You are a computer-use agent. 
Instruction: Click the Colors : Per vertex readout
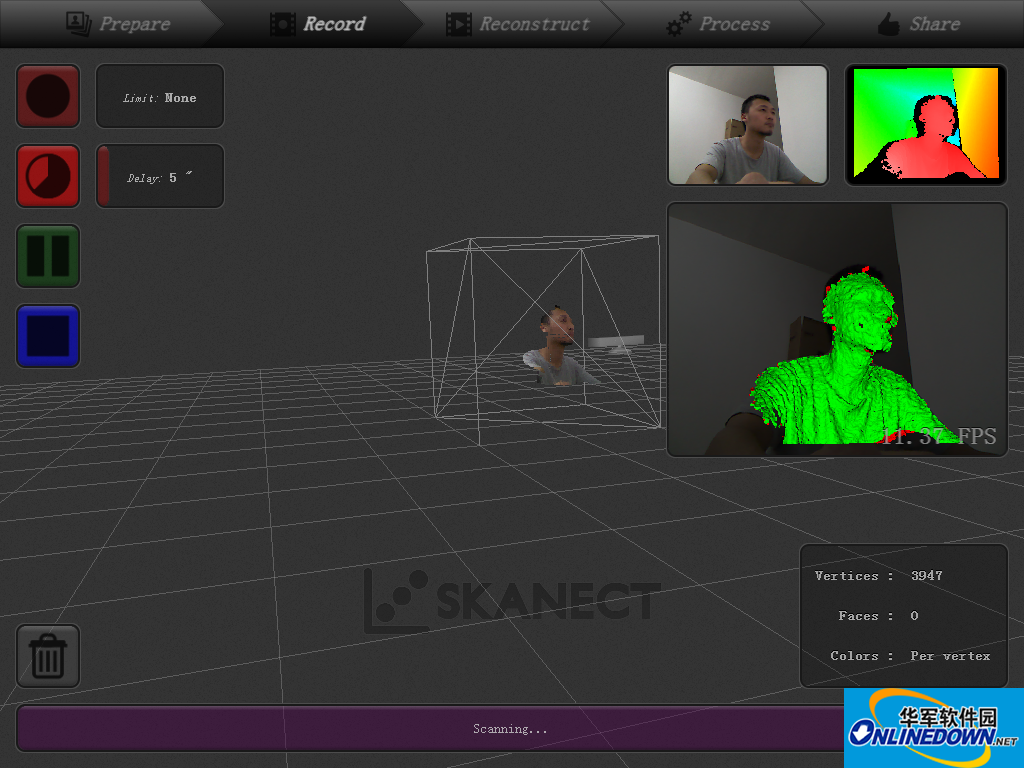pos(910,656)
